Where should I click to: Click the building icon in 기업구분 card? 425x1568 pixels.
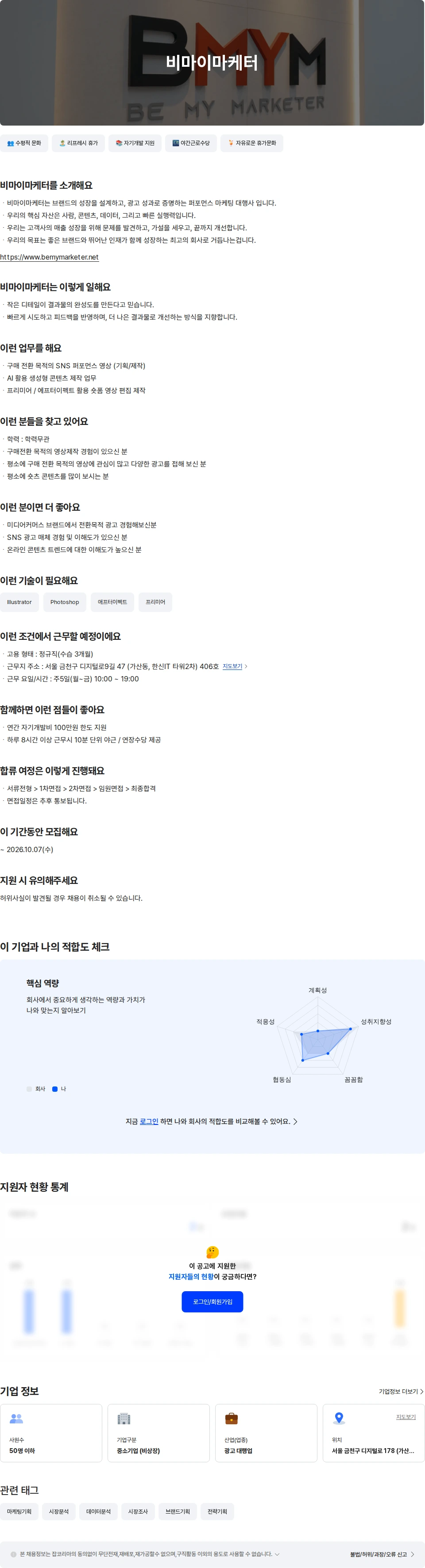point(124,1419)
